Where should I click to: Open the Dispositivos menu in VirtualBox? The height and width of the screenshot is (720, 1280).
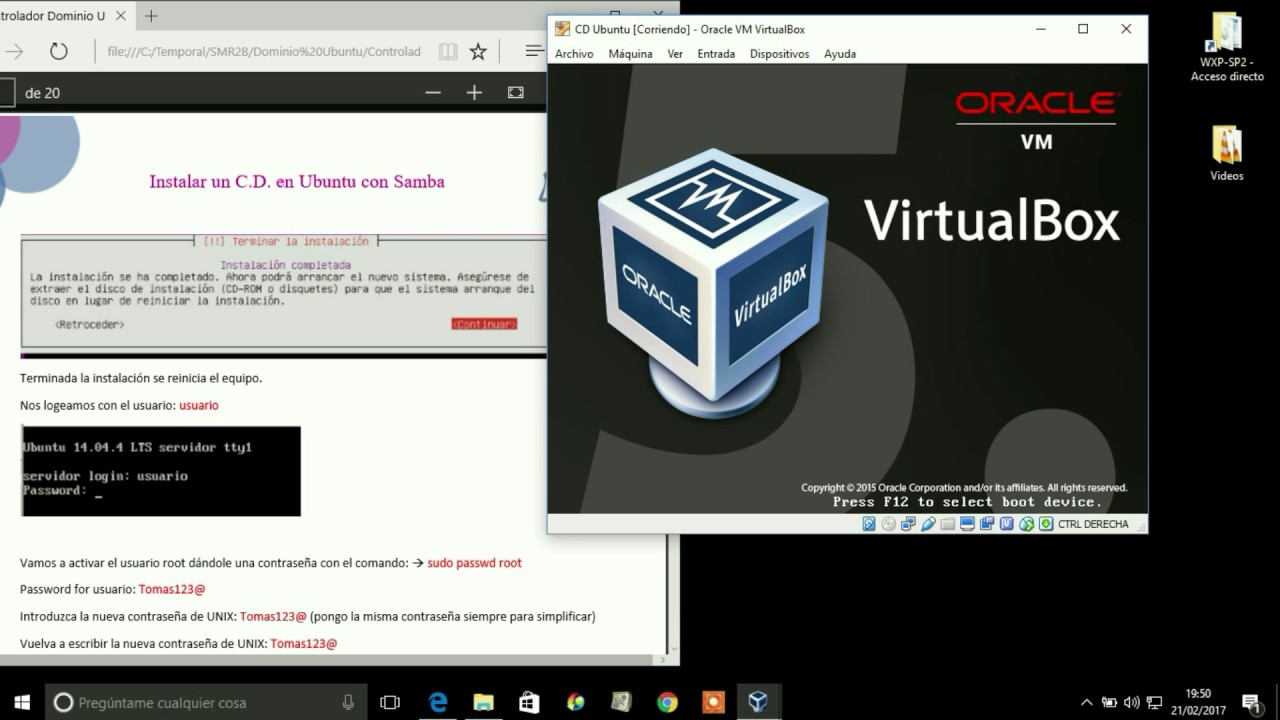point(779,54)
